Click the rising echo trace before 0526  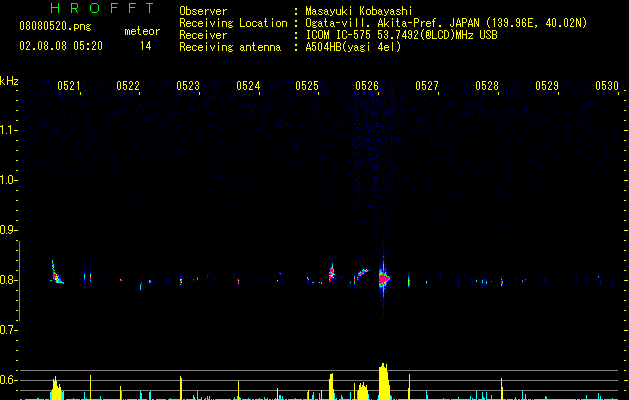point(363,273)
